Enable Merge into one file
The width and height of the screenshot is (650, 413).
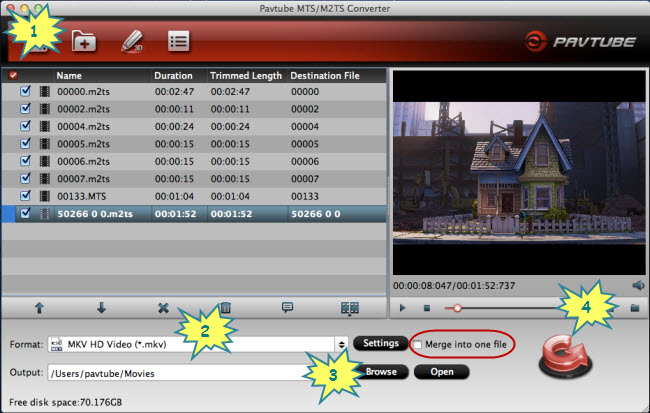[417, 345]
